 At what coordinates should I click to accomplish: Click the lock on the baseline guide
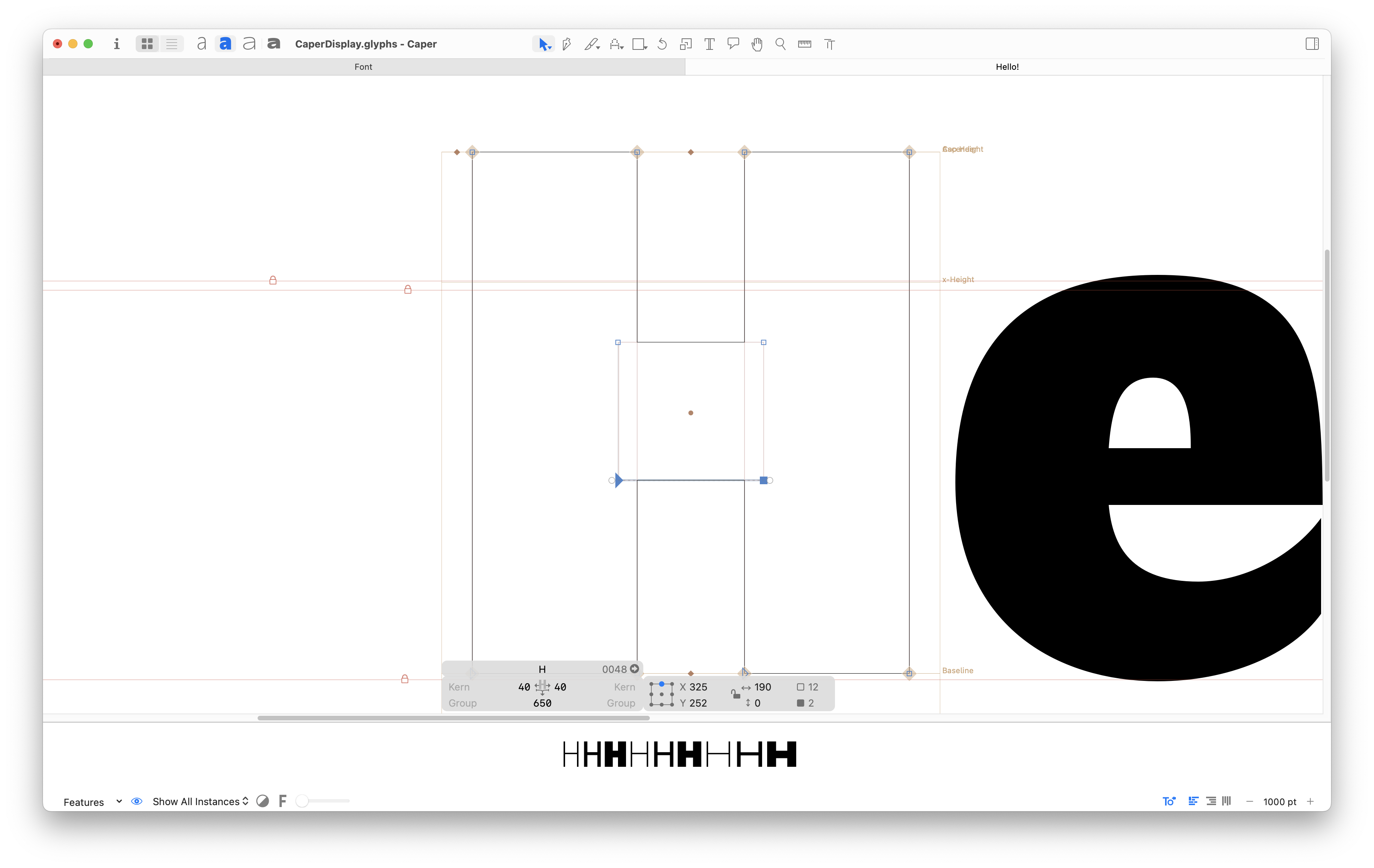pos(404,679)
